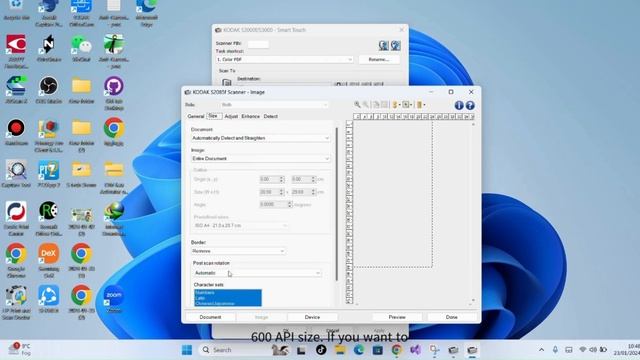Viewport: 640px width, 360px height.
Task: Open Microsoft Edge from taskbar
Action: (x=359, y=350)
